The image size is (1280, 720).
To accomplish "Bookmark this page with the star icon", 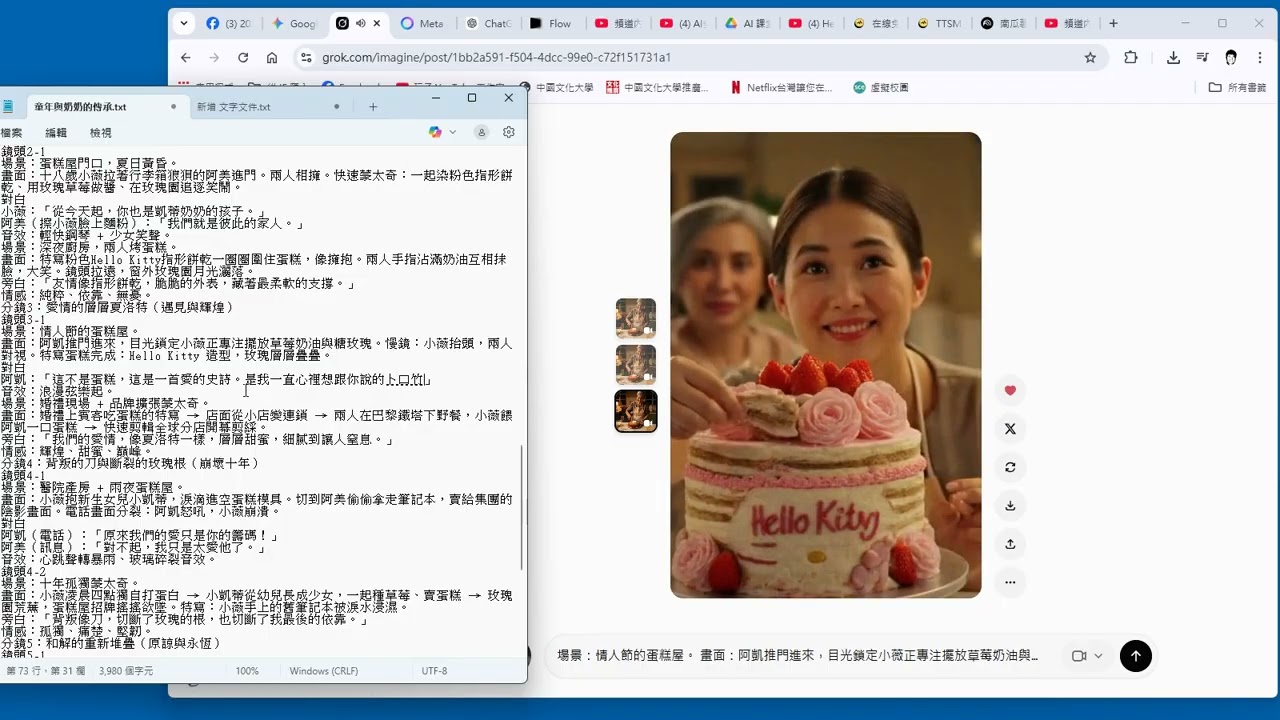I will coord(1090,58).
